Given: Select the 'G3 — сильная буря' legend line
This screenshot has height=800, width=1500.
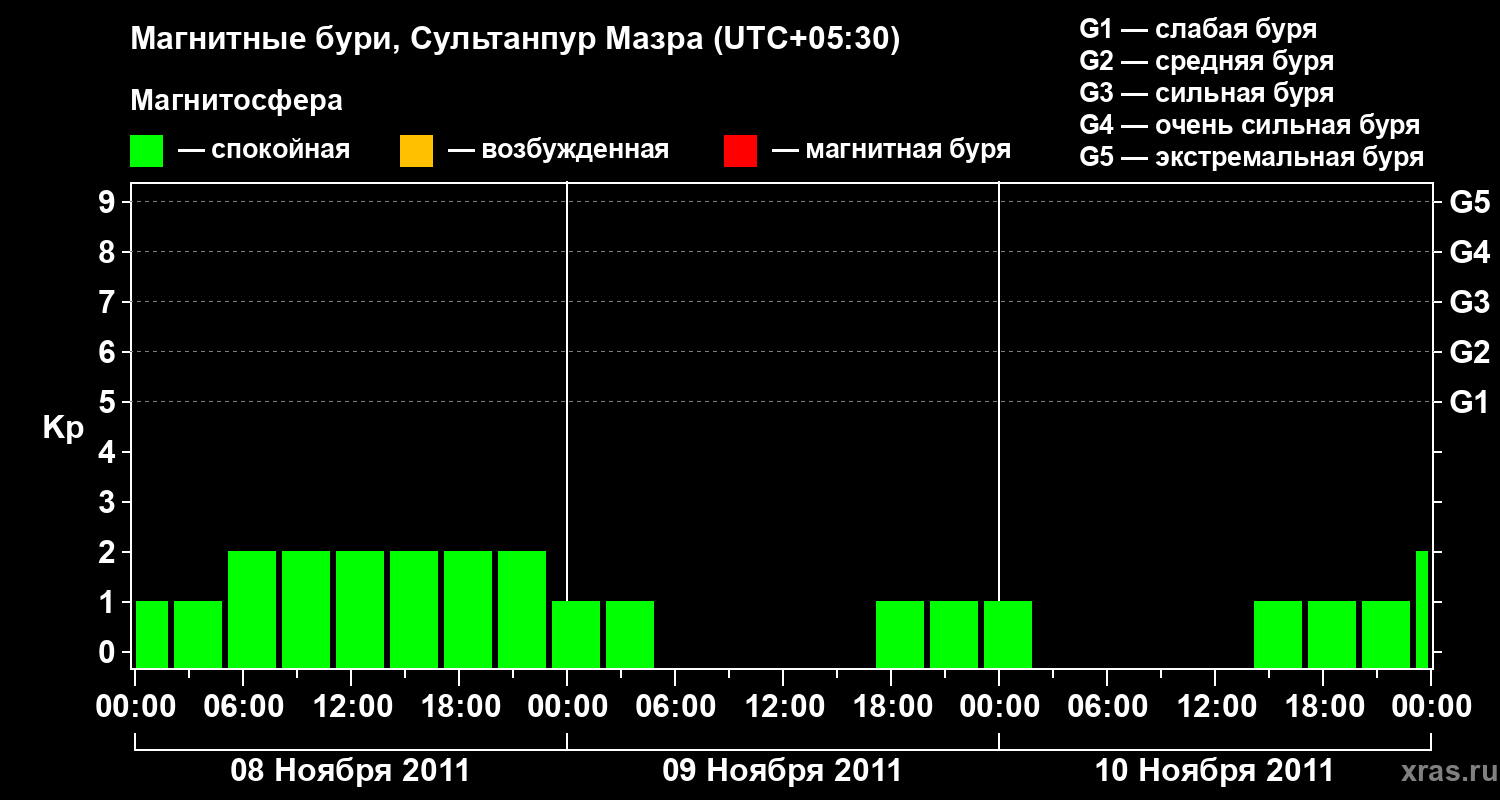Looking at the screenshot, I should 1207,93.
